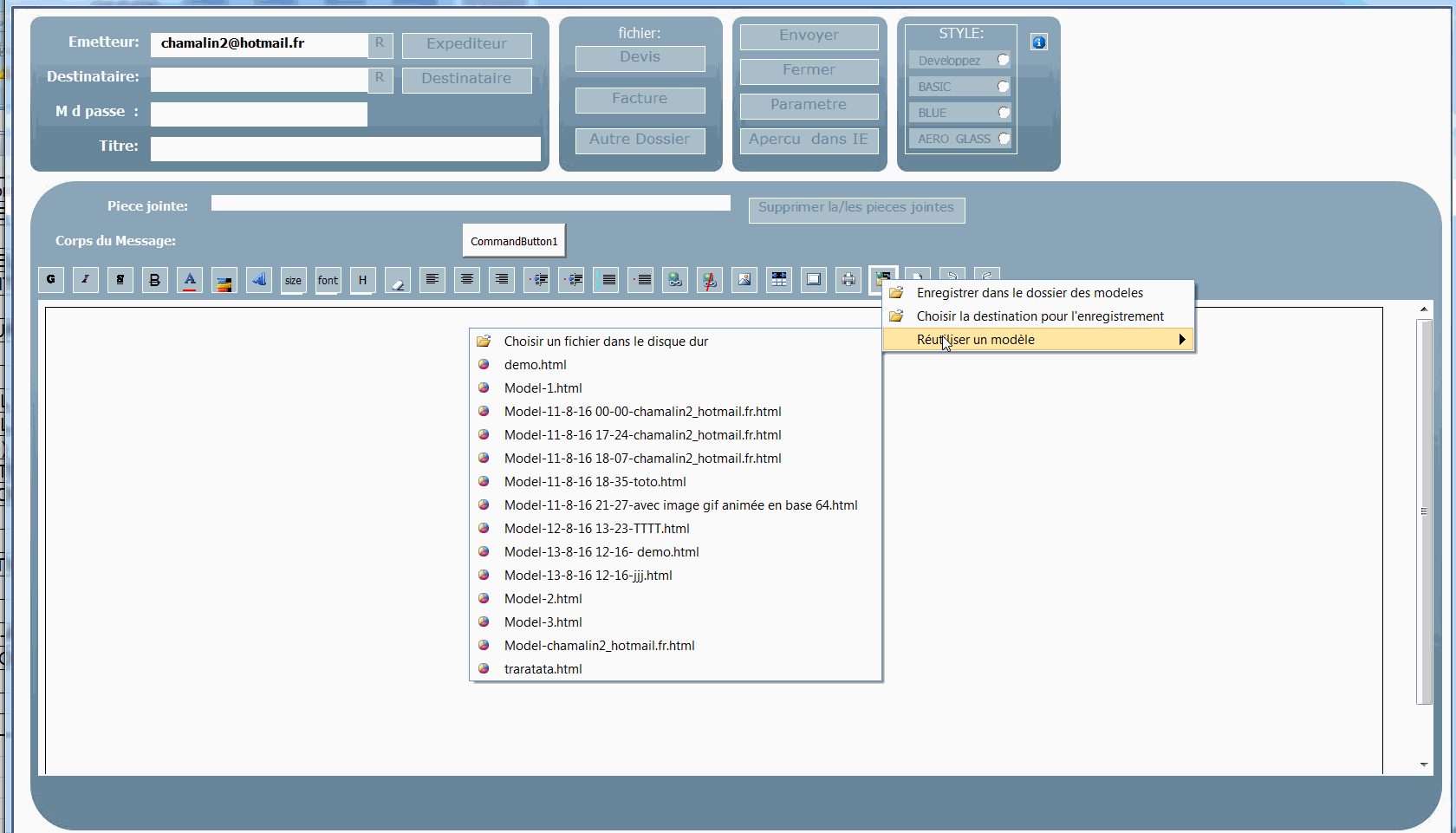1456x833 pixels.
Task: Click the Autre Dossier button
Action: pos(640,140)
